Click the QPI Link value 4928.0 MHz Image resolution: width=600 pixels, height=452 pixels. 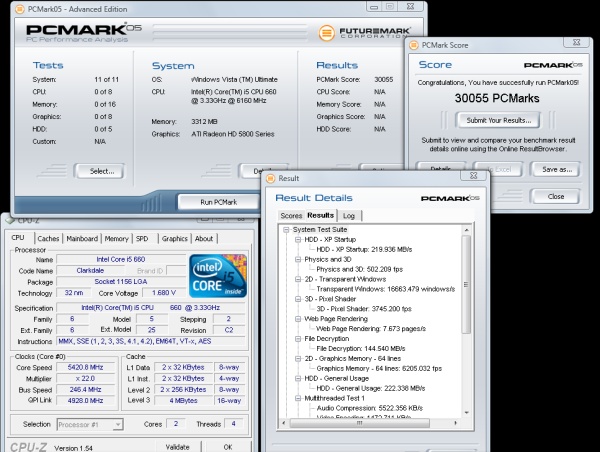pos(85,401)
